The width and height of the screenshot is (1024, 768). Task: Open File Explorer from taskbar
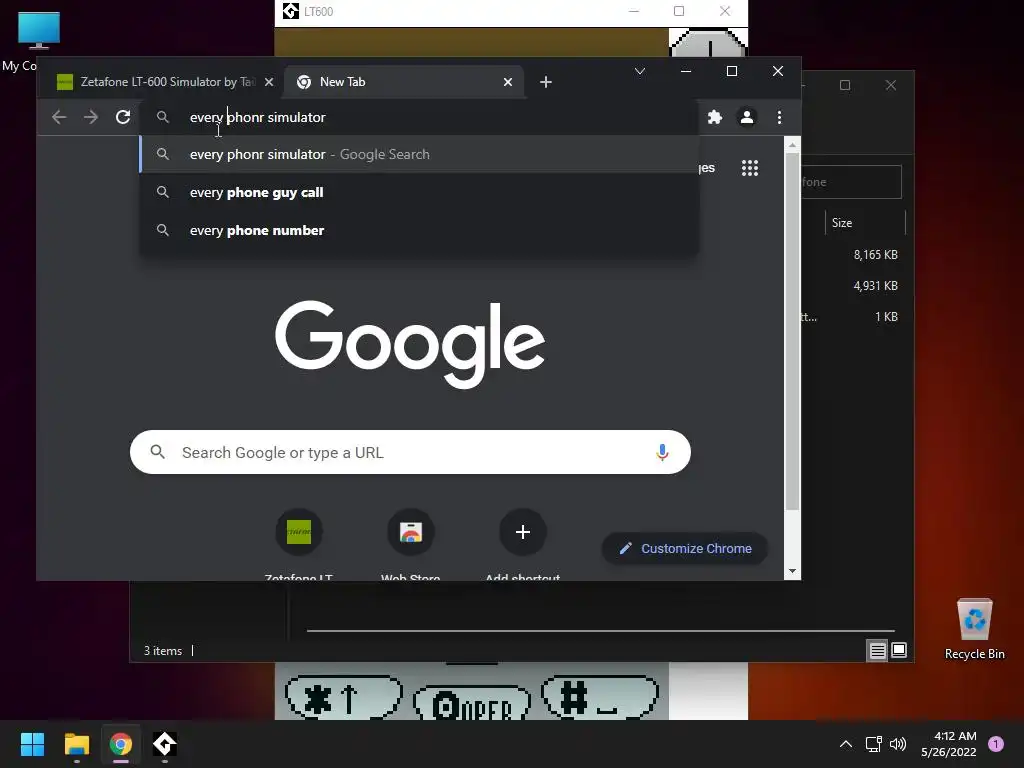tap(76, 744)
